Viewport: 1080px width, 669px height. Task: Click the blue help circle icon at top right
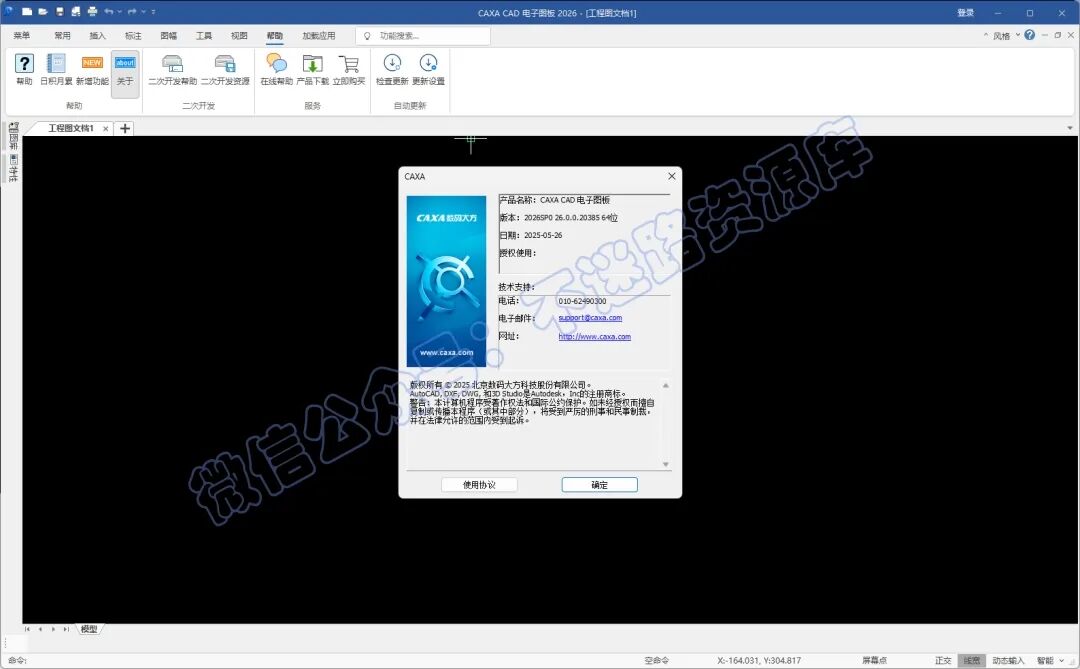tap(1030, 35)
